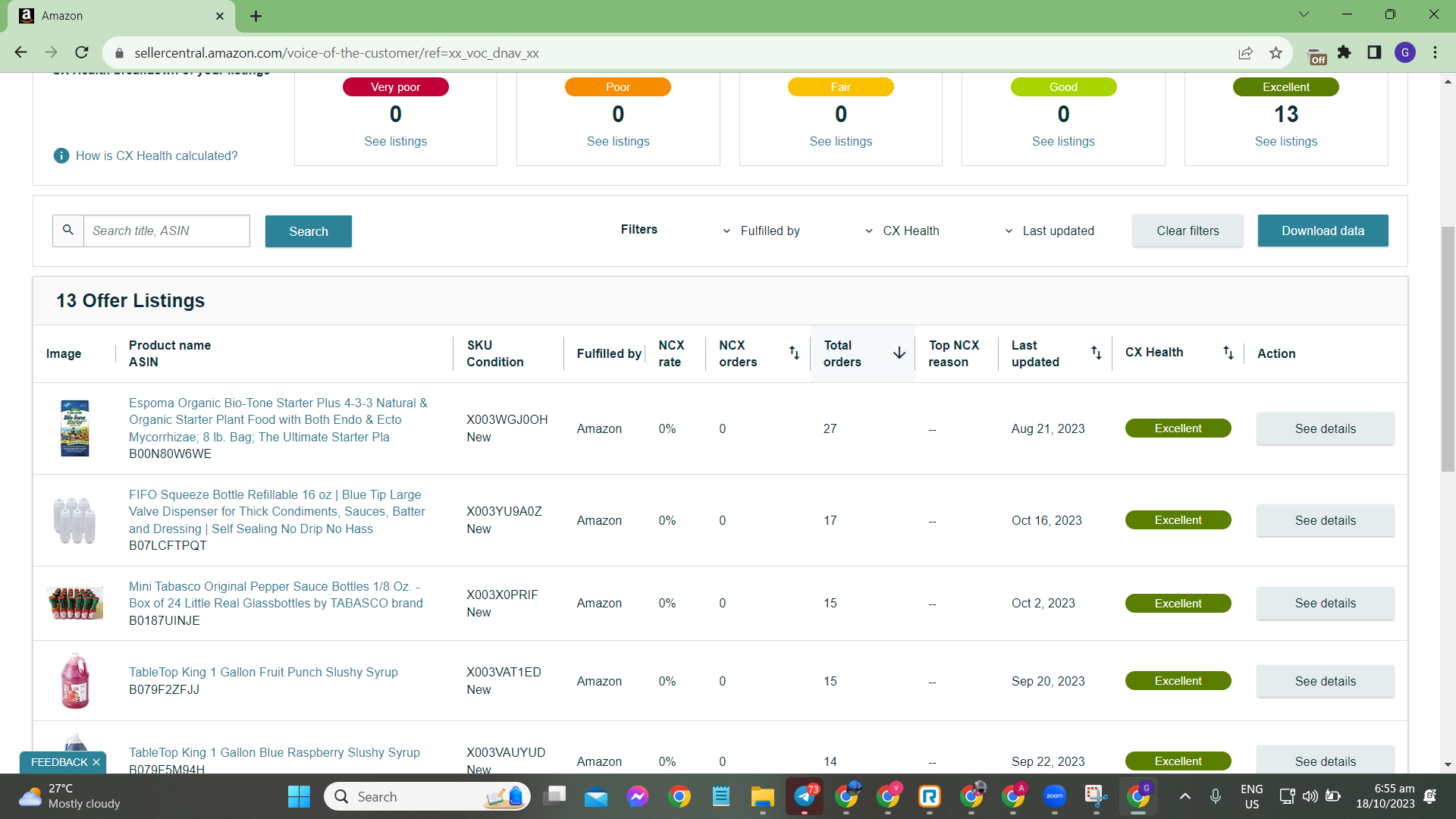
Task: Close the FEEDBACK widget
Action: click(x=96, y=762)
